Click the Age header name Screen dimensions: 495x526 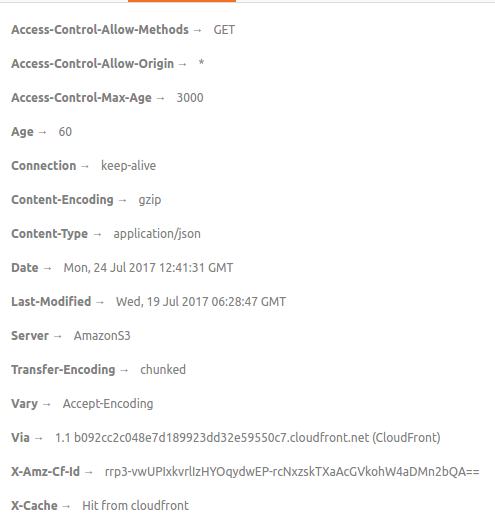[22, 132]
